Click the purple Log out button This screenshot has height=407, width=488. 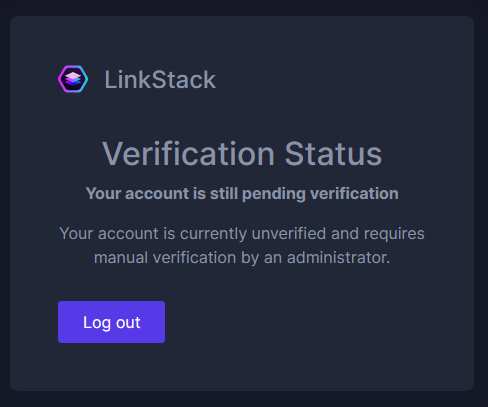111,322
